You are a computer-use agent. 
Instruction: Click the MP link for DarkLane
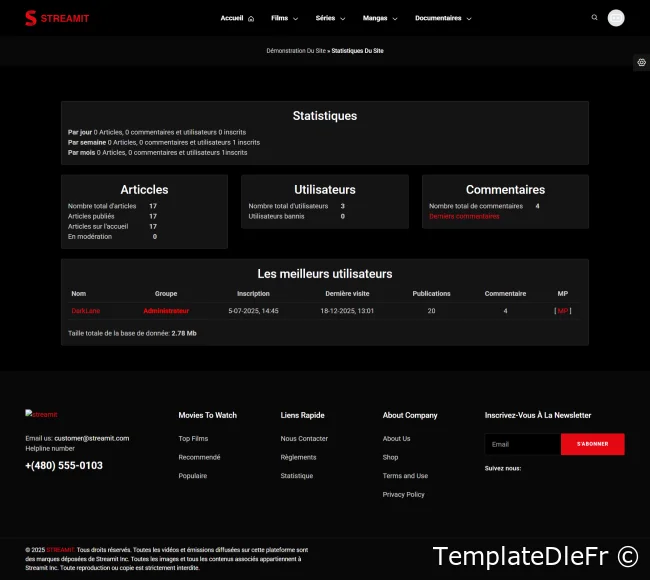coord(562,311)
